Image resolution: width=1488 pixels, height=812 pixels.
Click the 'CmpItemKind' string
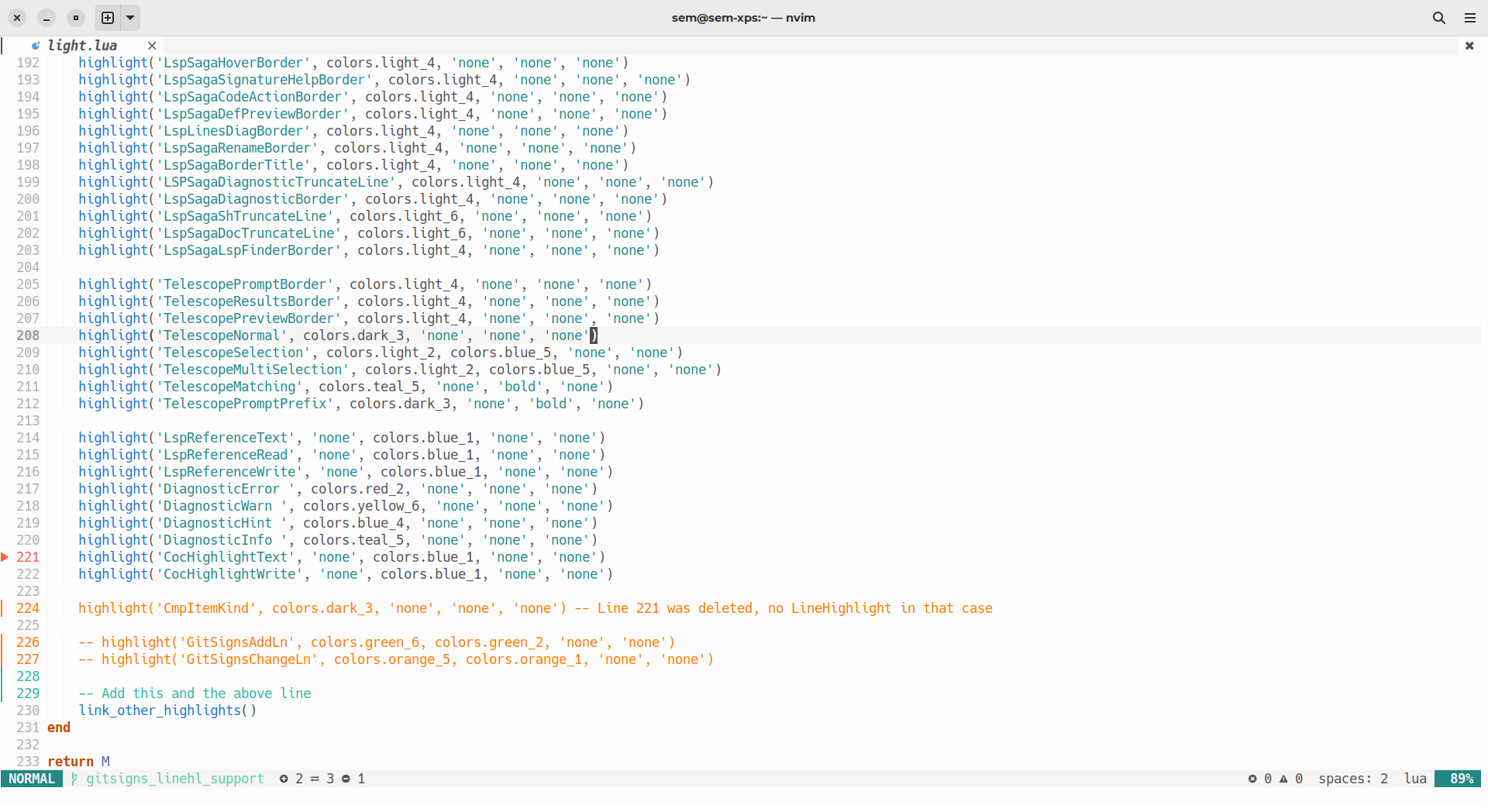point(206,608)
